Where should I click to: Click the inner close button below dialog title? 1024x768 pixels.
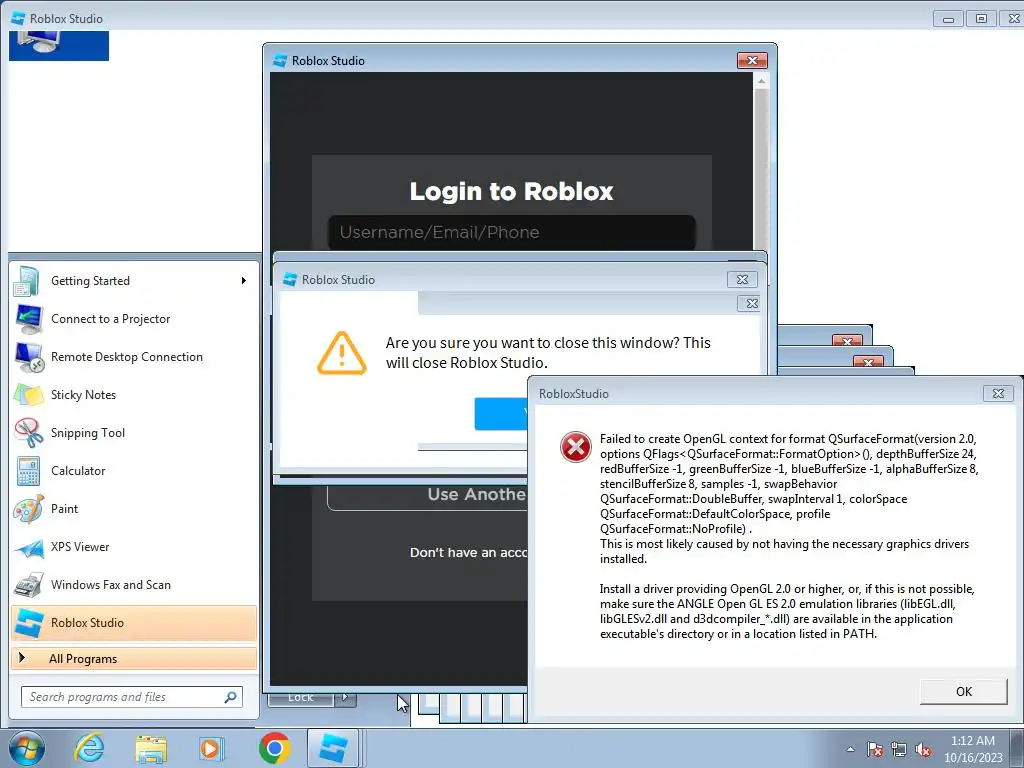click(x=751, y=304)
